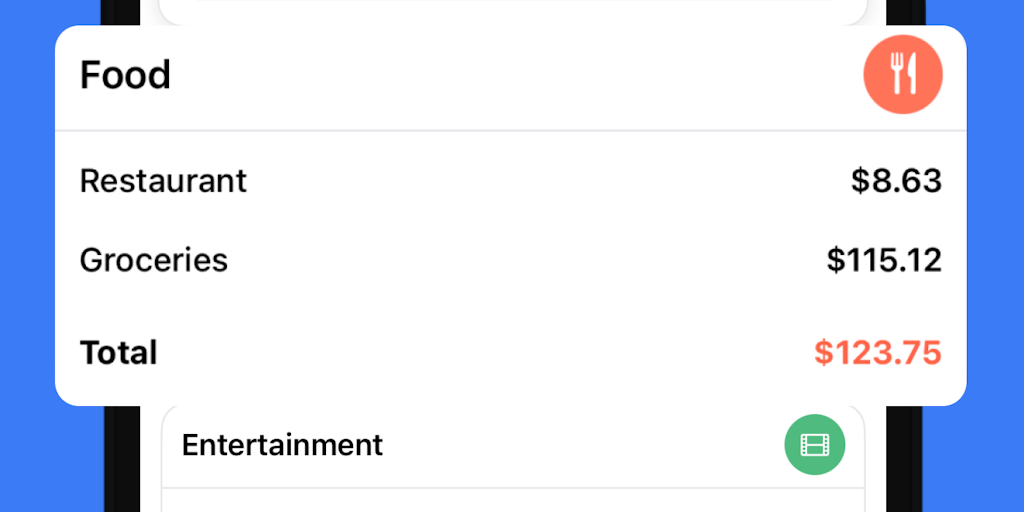Select the Food category heading
Image resolution: width=1024 pixels, height=512 pixels.
125,75
